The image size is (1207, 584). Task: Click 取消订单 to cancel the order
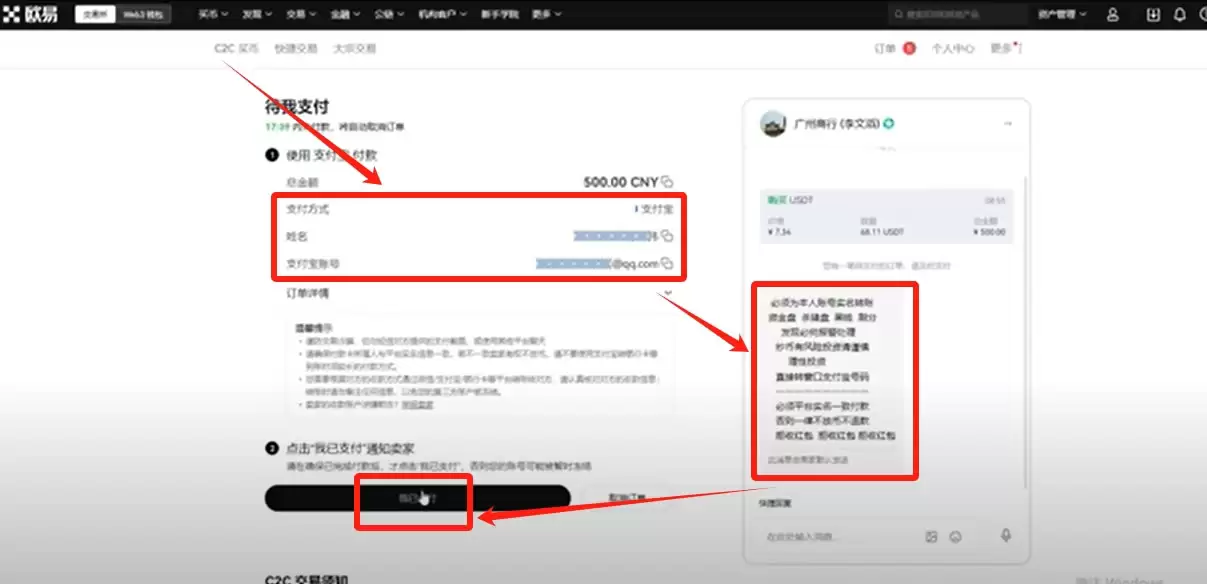point(629,498)
